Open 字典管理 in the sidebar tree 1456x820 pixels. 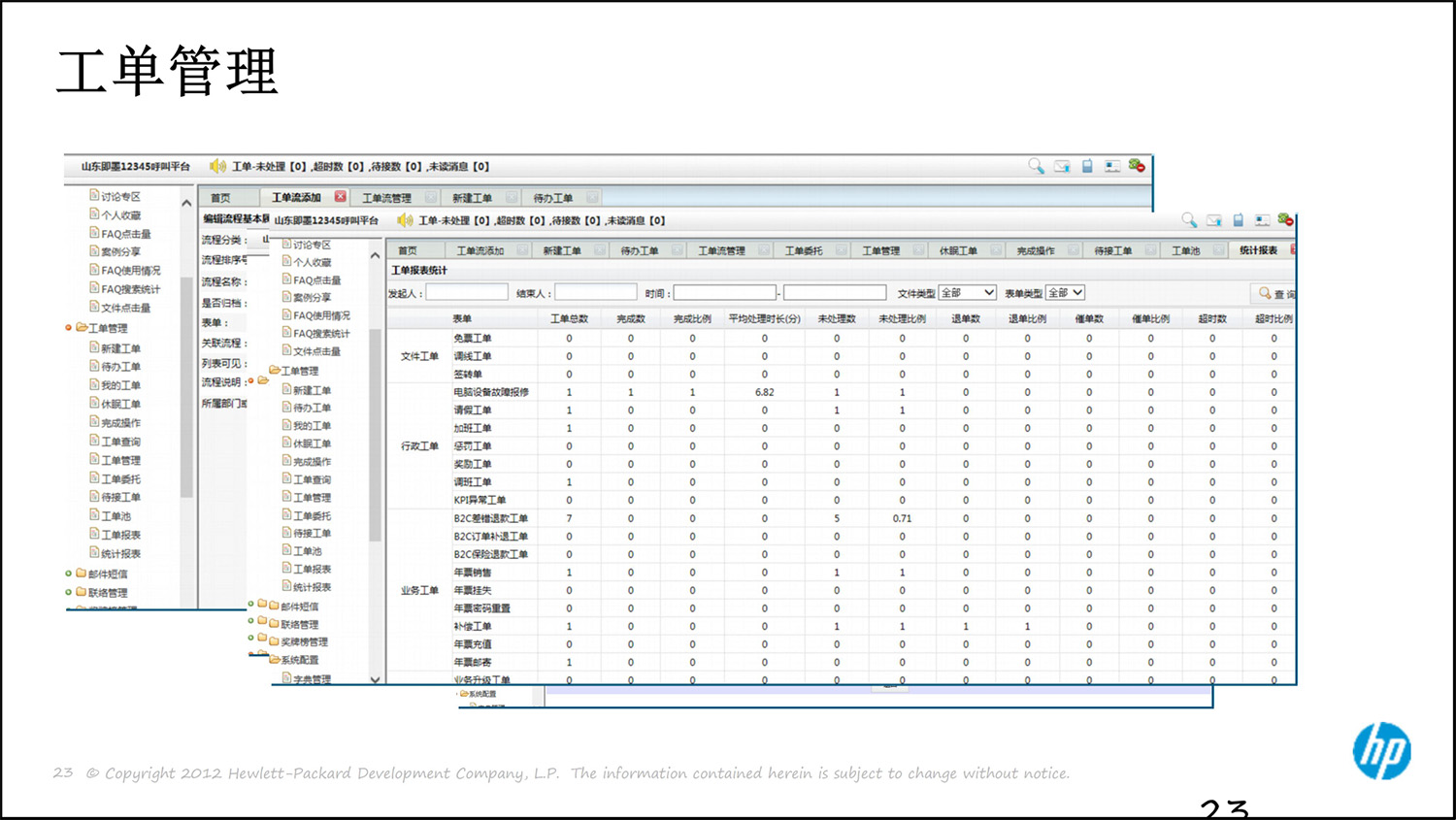point(312,679)
